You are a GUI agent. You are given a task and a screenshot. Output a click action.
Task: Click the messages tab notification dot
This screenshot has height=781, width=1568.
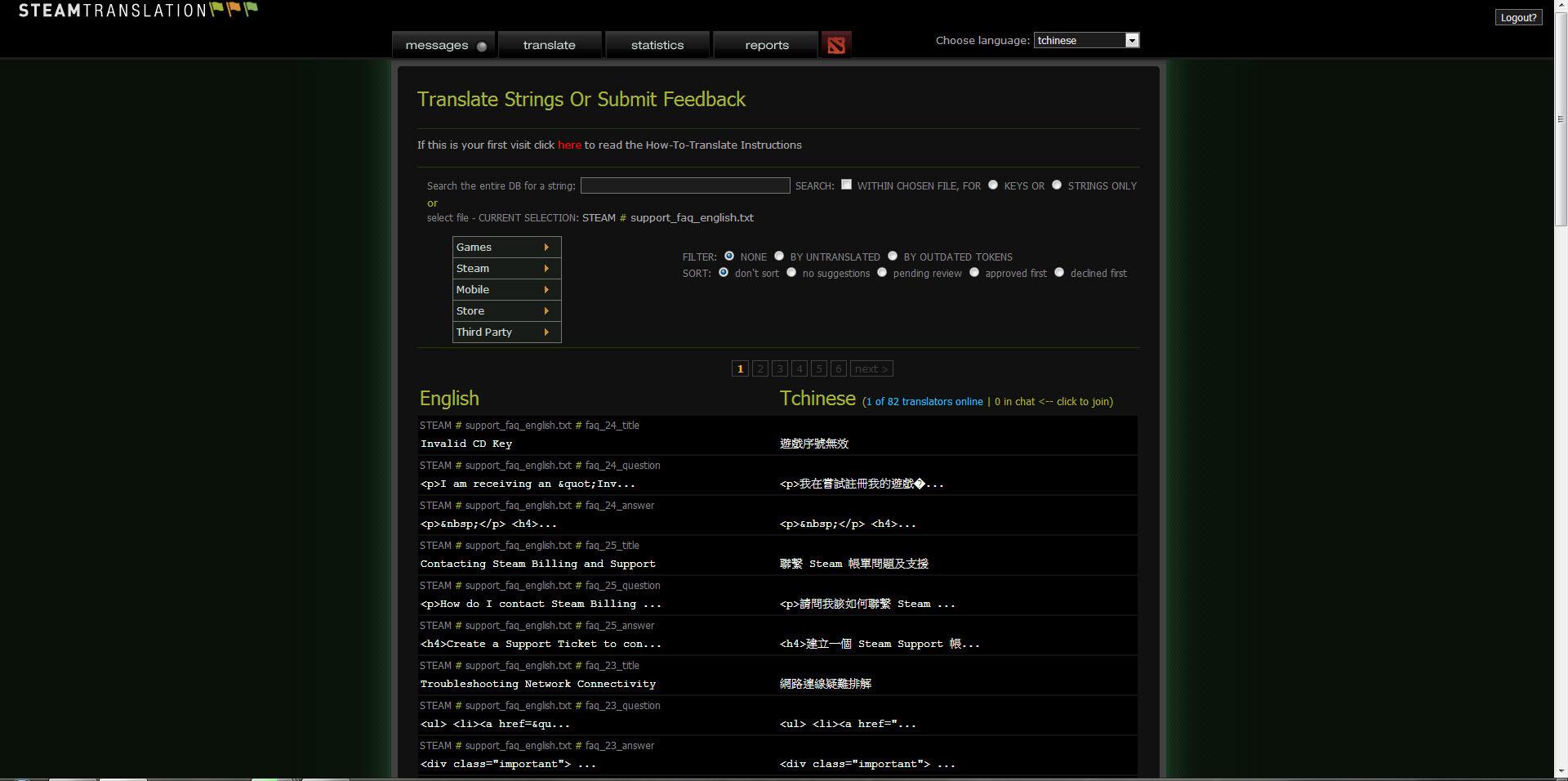482,47
